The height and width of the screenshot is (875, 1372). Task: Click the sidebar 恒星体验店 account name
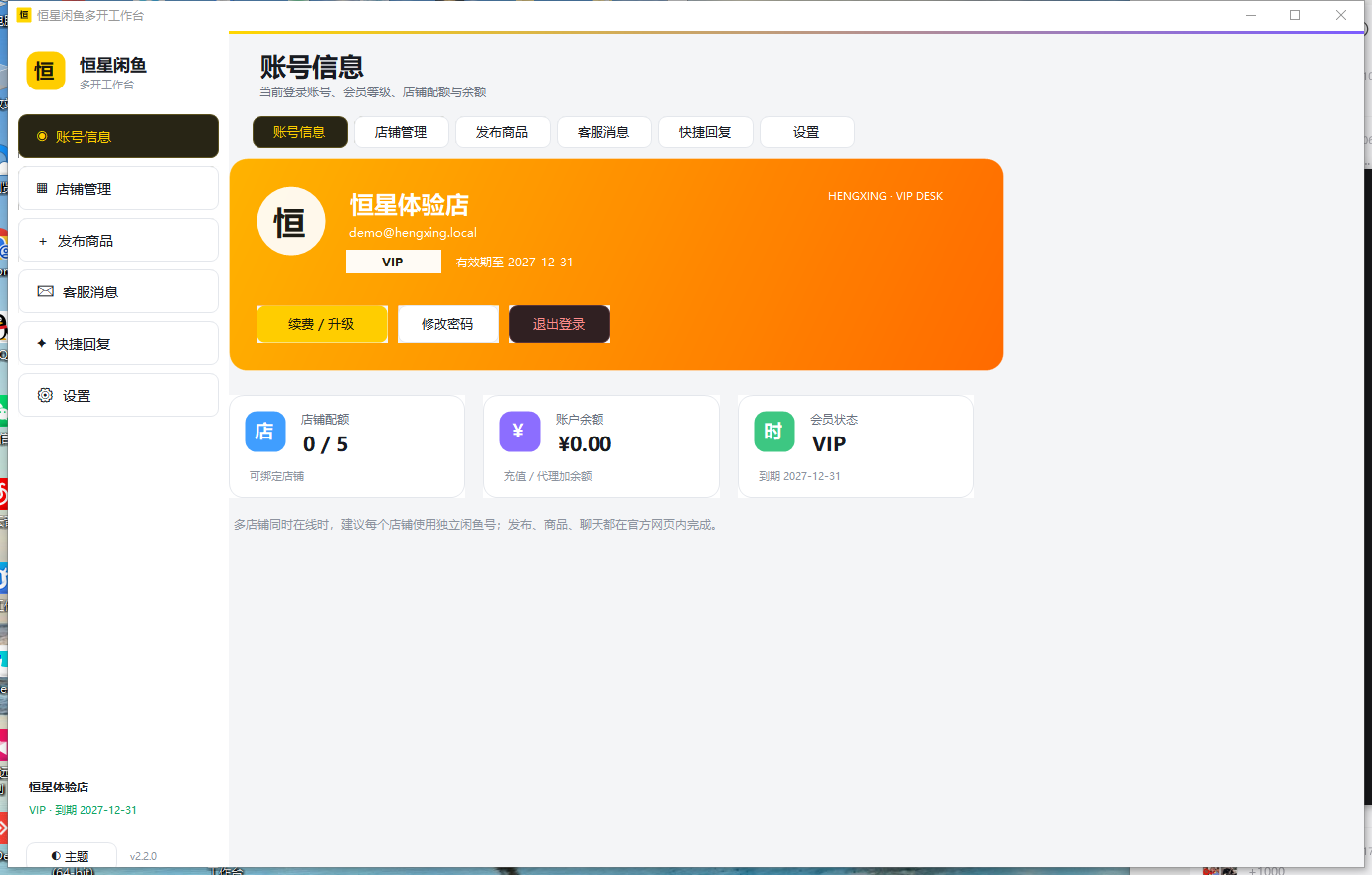(59, 787)
